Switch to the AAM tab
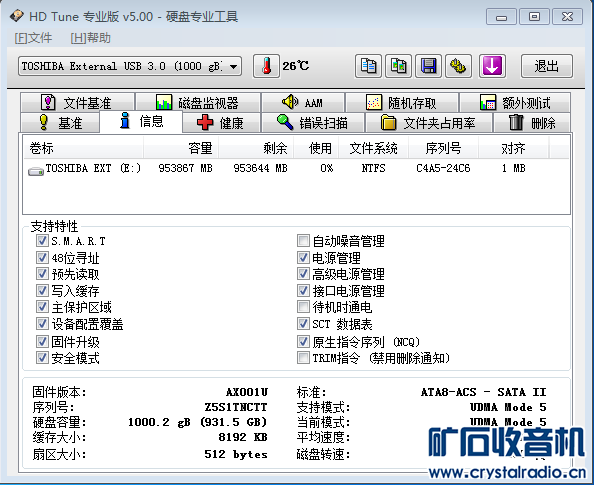 pyautogui.click(x=303, y=103)
